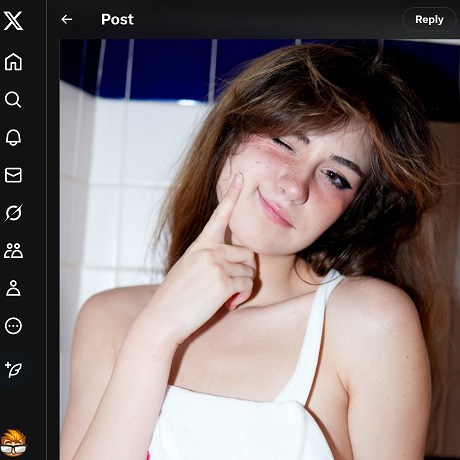Select the magnifying glass navigation item

coord(13,99)
